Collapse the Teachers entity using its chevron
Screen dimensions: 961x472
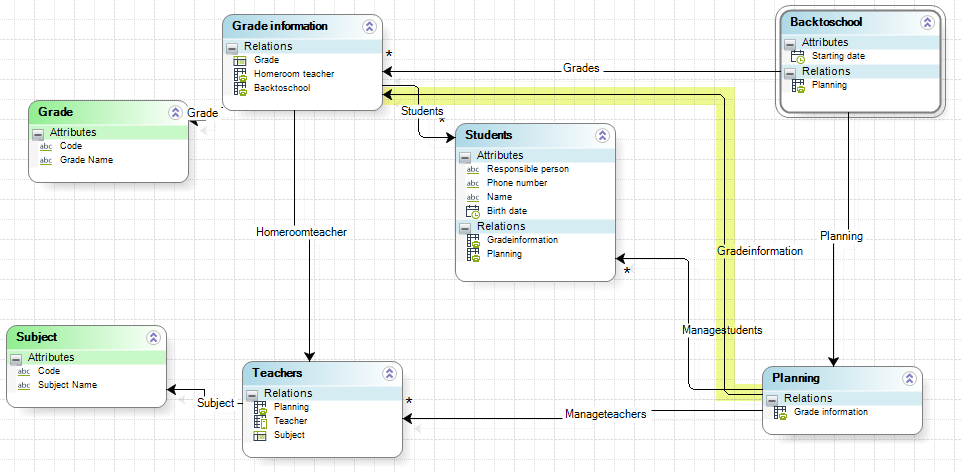pos(389,373)
